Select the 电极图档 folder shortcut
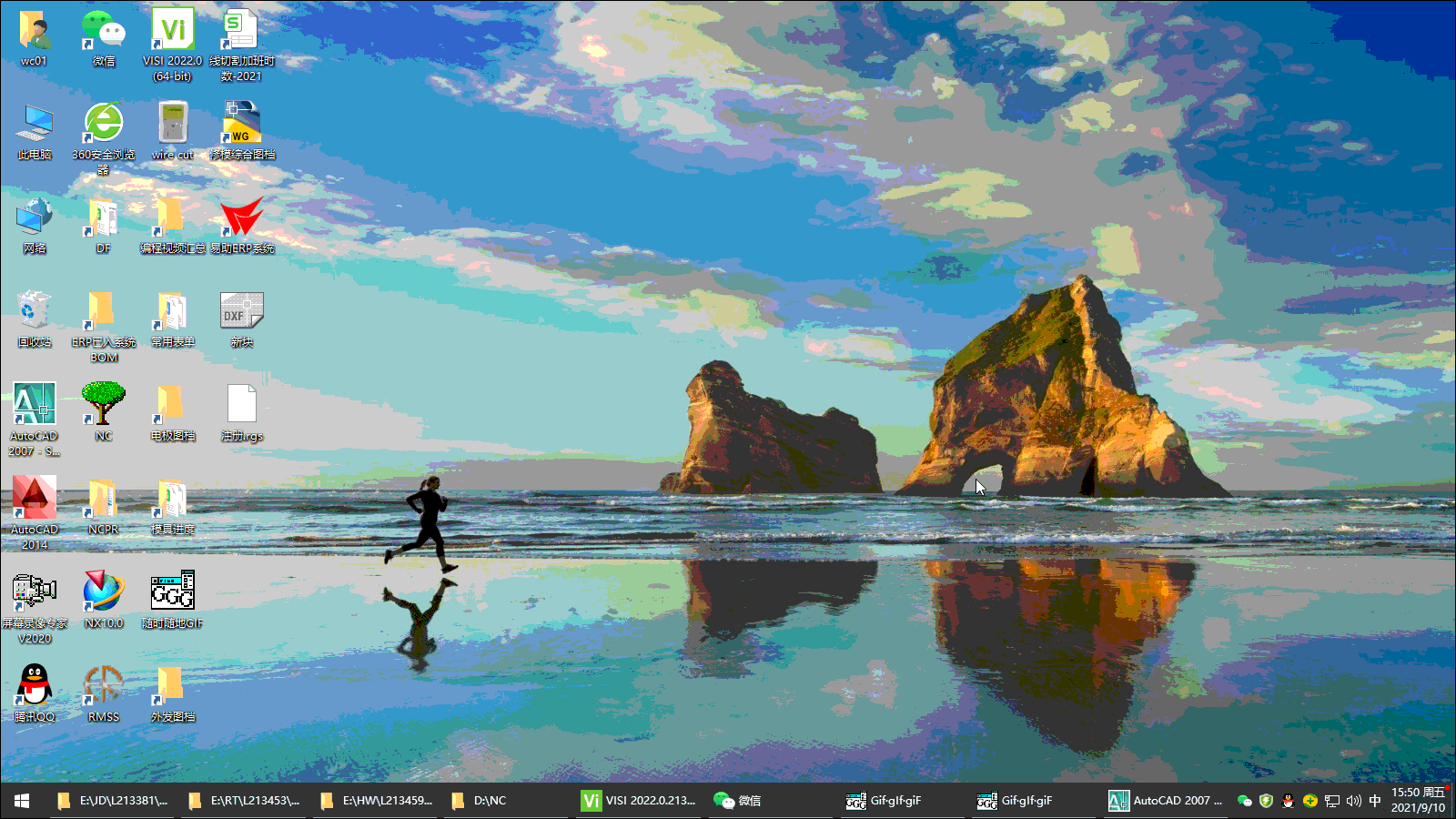 [173, 412]
